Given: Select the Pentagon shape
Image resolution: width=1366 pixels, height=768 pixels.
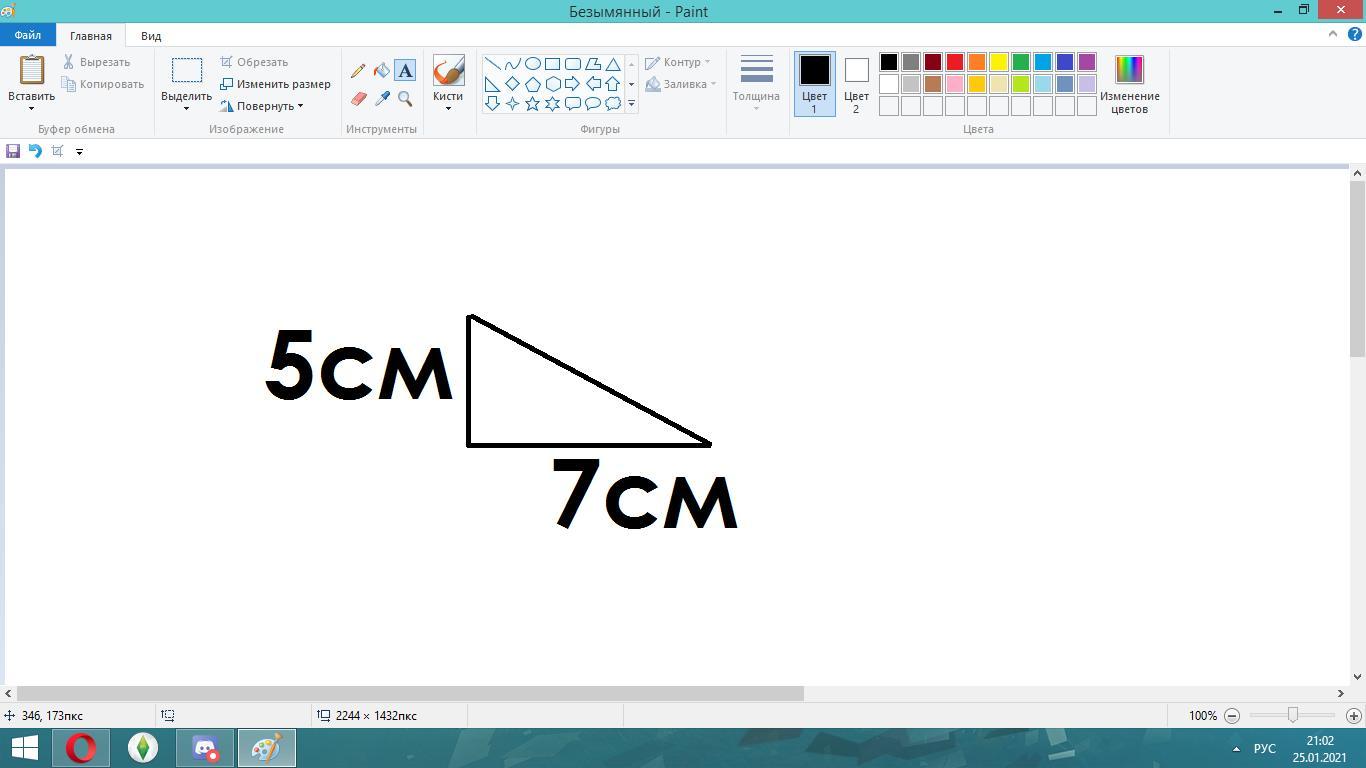Looking at the screenshot, I should 533,84.
